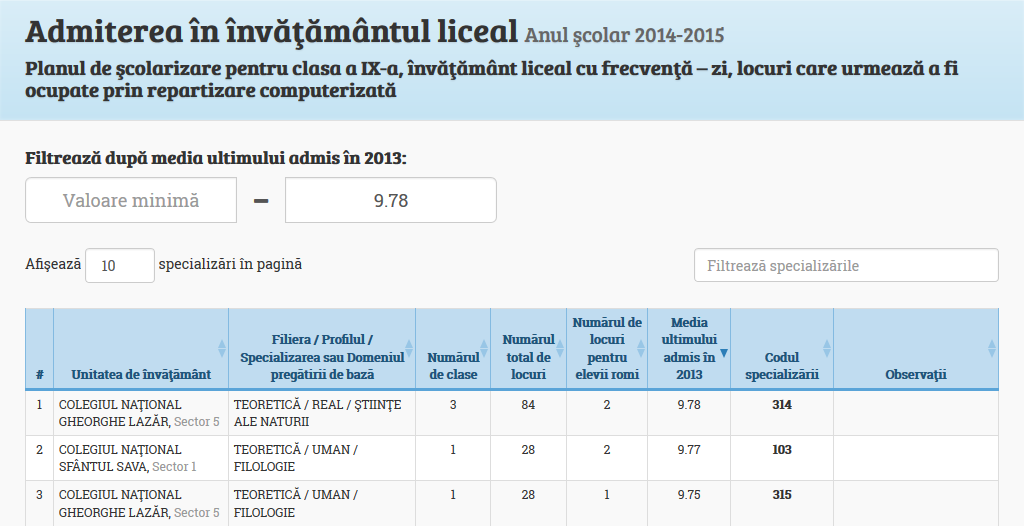Click number of classes value 3
The image size is (1024, 526).
click(453, 404)
